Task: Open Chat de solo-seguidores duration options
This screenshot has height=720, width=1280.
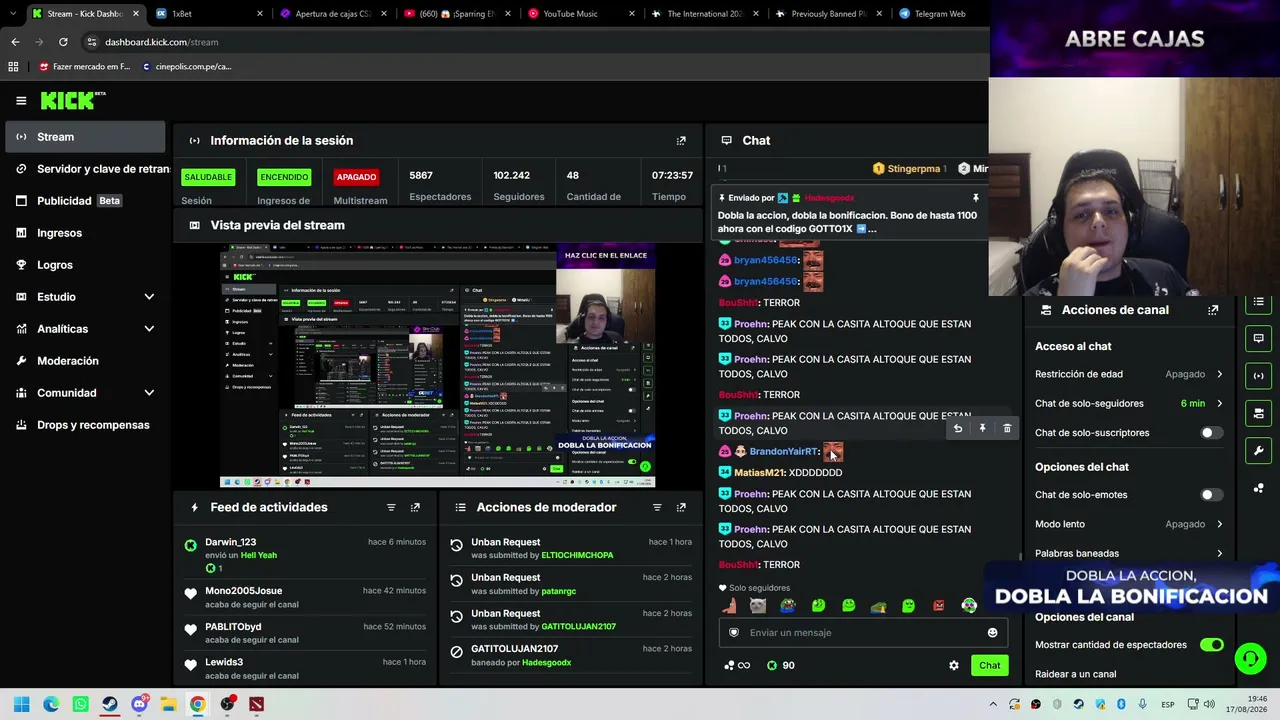Action: (x=1129, y=403)
